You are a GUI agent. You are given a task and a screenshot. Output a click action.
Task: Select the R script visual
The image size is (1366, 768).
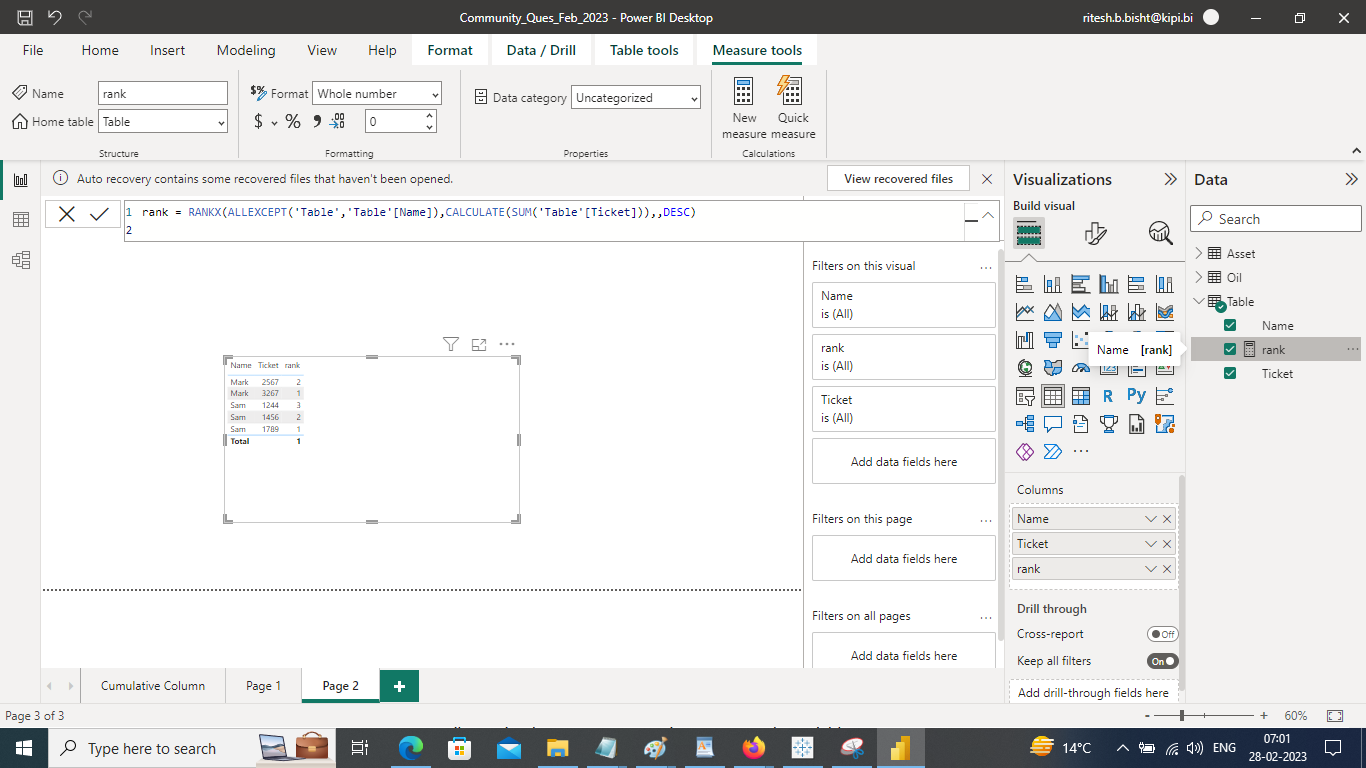pyautogui.click(x=1109, y=396)
